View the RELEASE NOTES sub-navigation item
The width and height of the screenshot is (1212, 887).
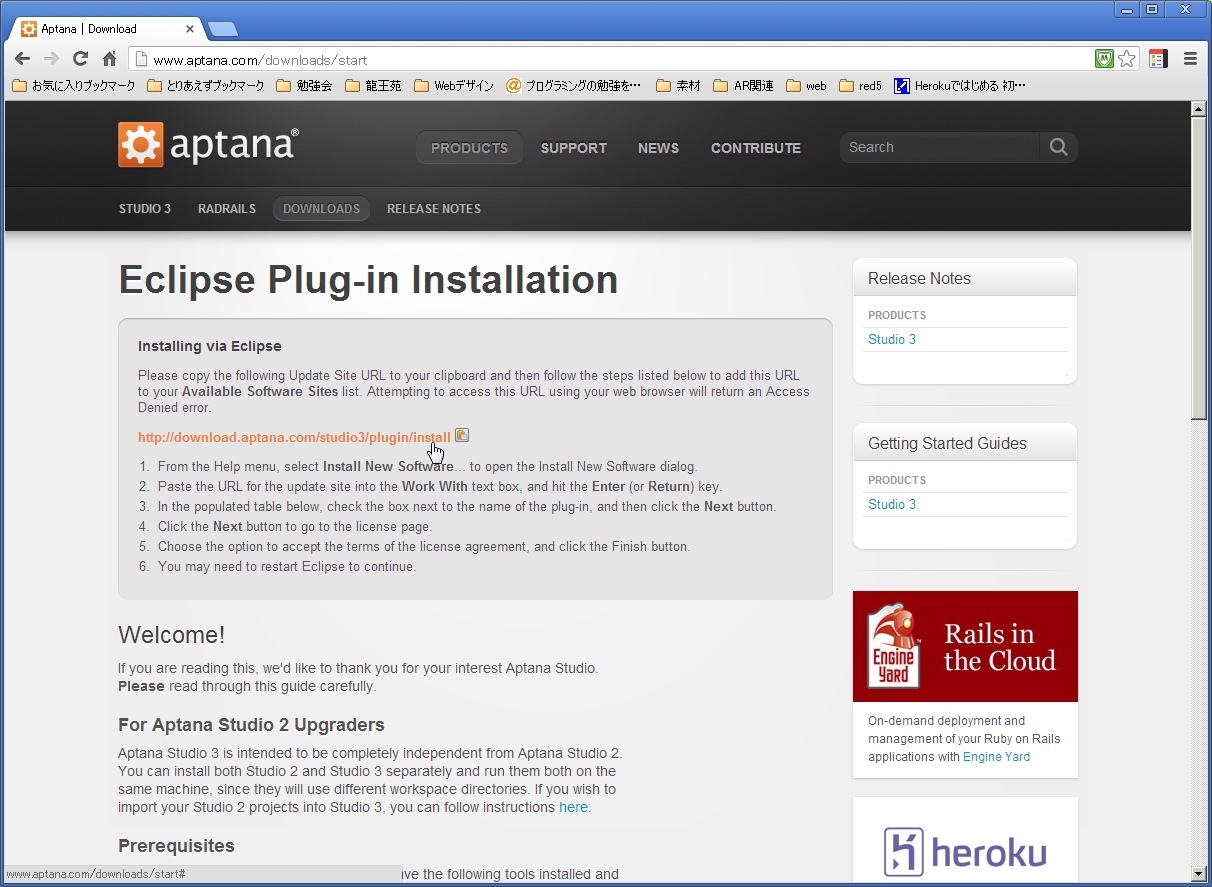434,209
